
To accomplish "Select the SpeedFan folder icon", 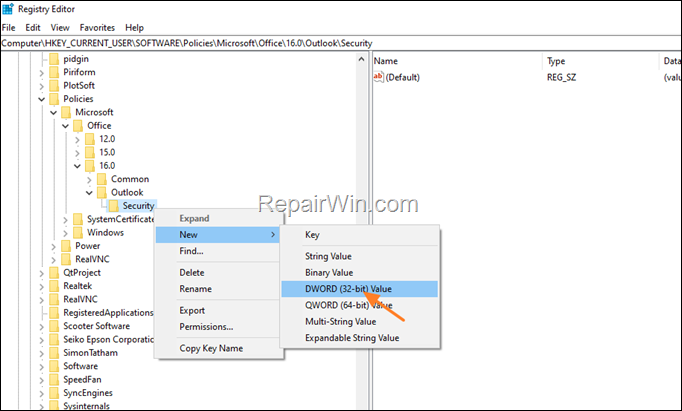I will (x=54, y=379).
